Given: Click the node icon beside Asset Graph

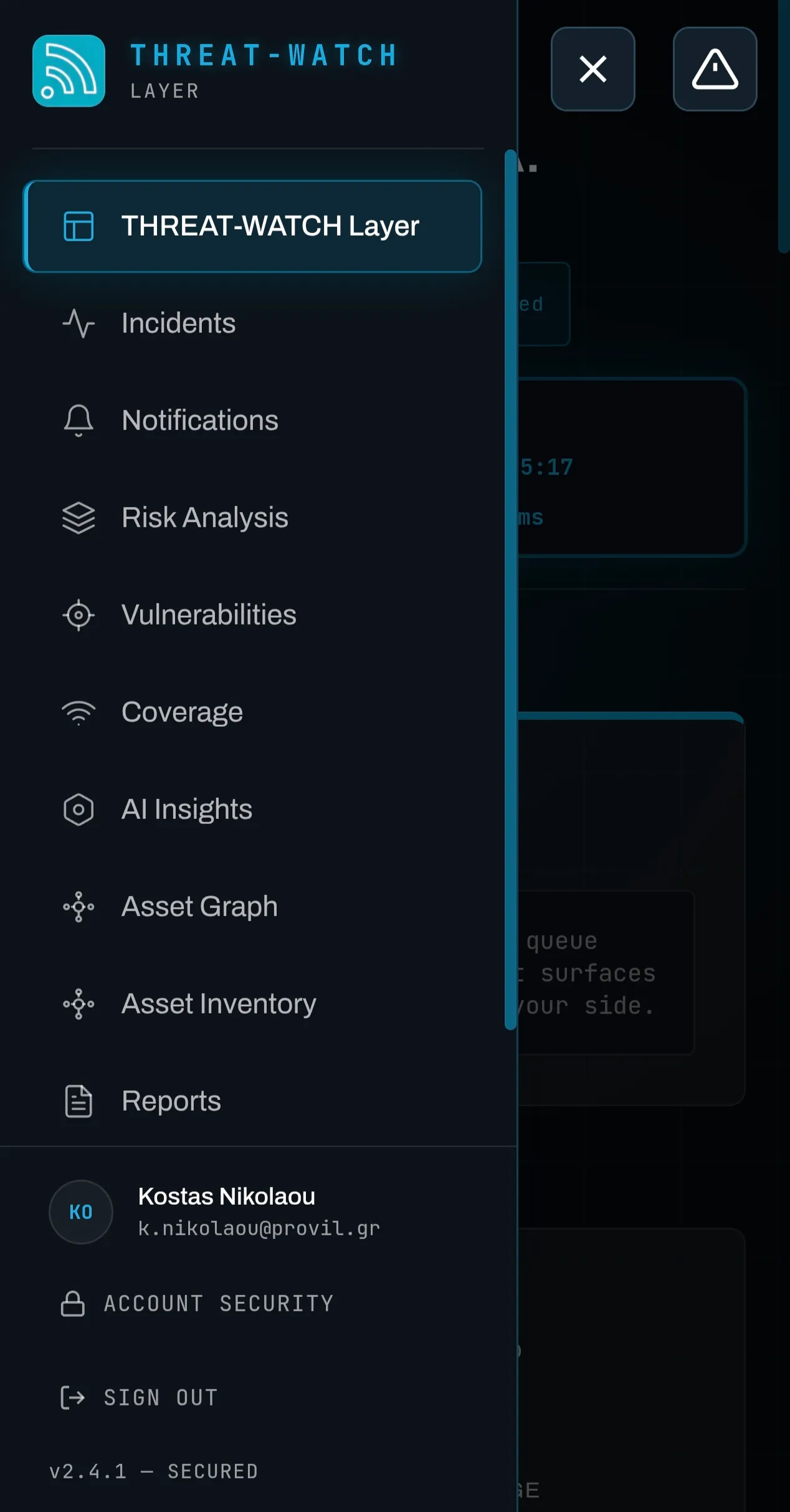Looking at the screenshot, I should click(79, 907).
